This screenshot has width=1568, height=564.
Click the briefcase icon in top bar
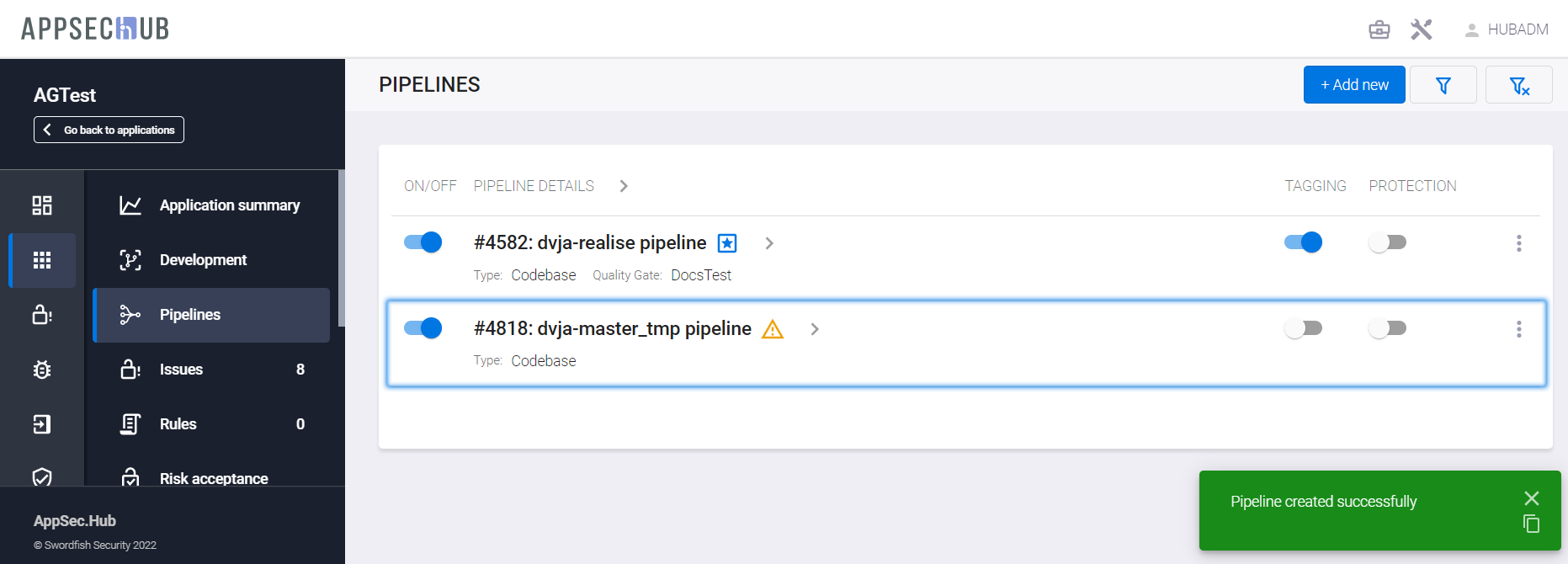1379,29
